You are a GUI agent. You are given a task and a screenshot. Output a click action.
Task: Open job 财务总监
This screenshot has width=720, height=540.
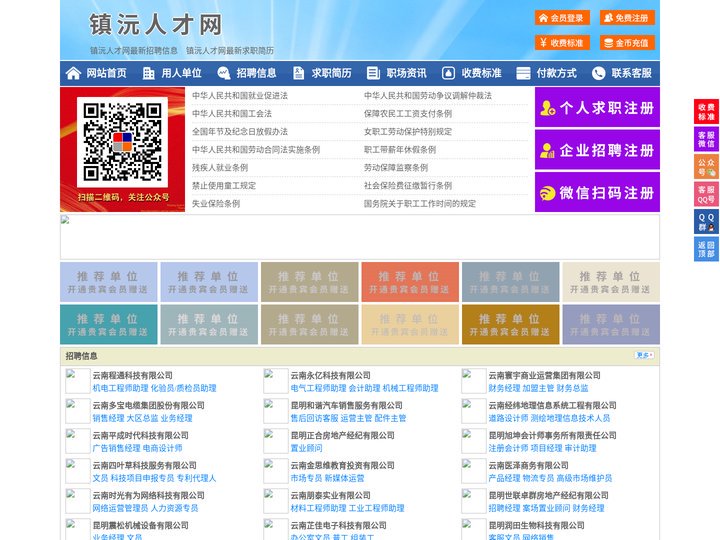coord(572,388)
